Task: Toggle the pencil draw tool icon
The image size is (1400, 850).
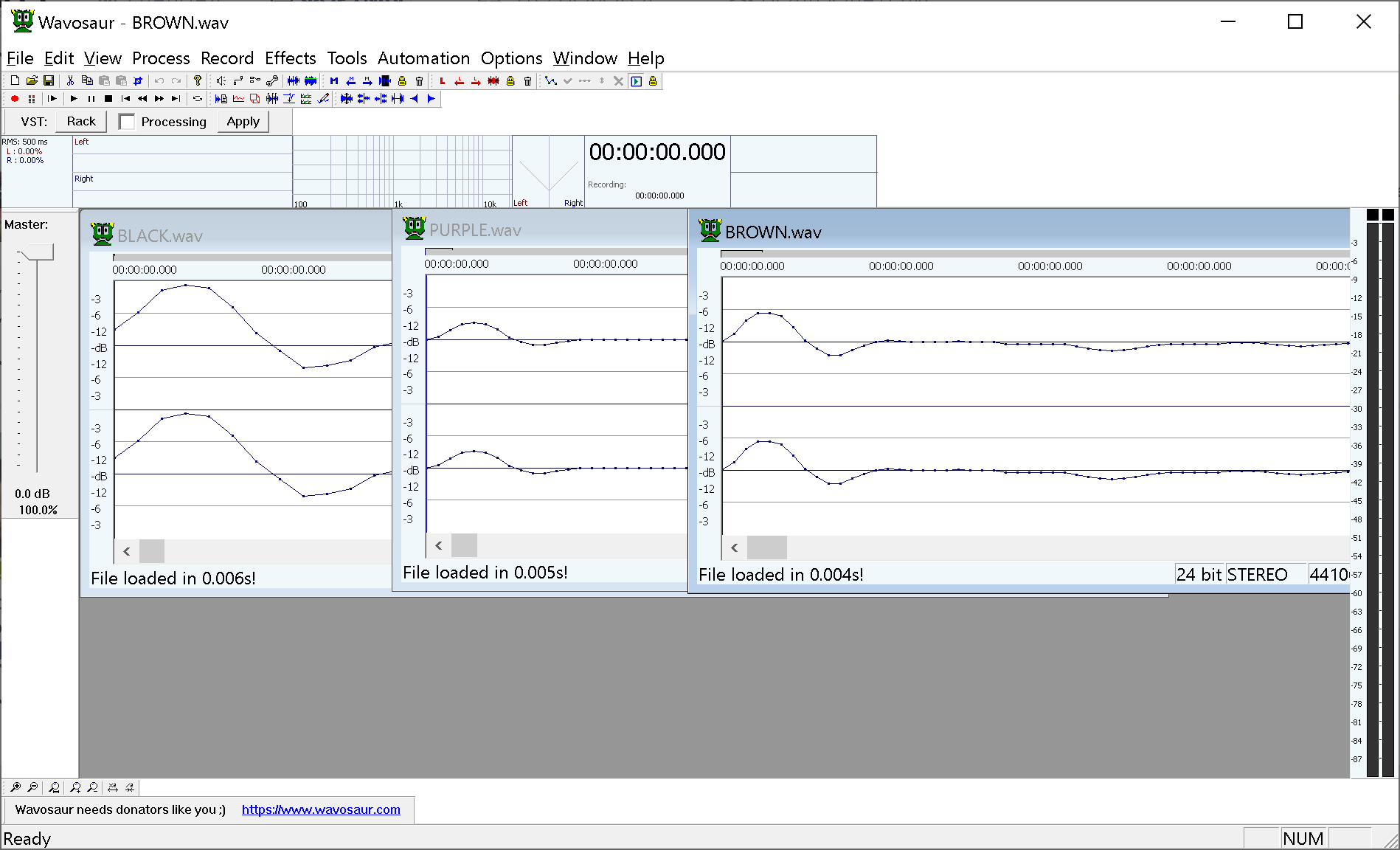Action: pos(323,99)
